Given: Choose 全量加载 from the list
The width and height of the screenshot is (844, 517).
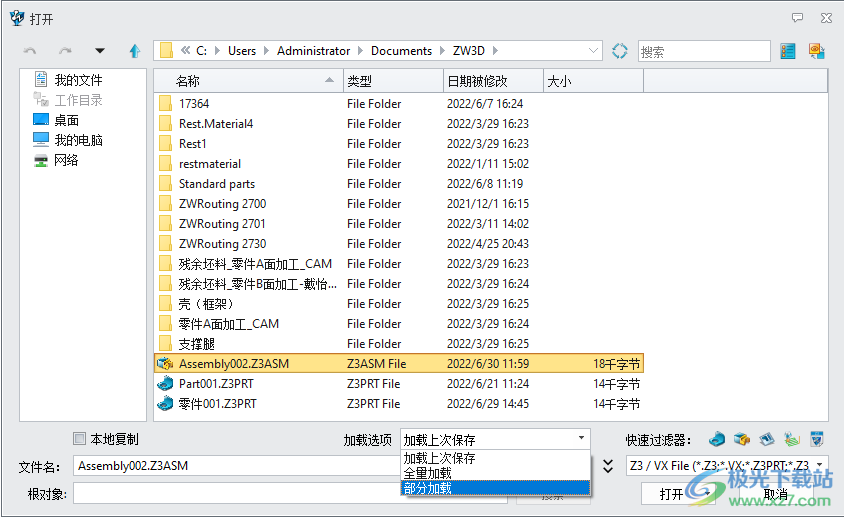Looking at the screenshot, I should pos(495,473).
